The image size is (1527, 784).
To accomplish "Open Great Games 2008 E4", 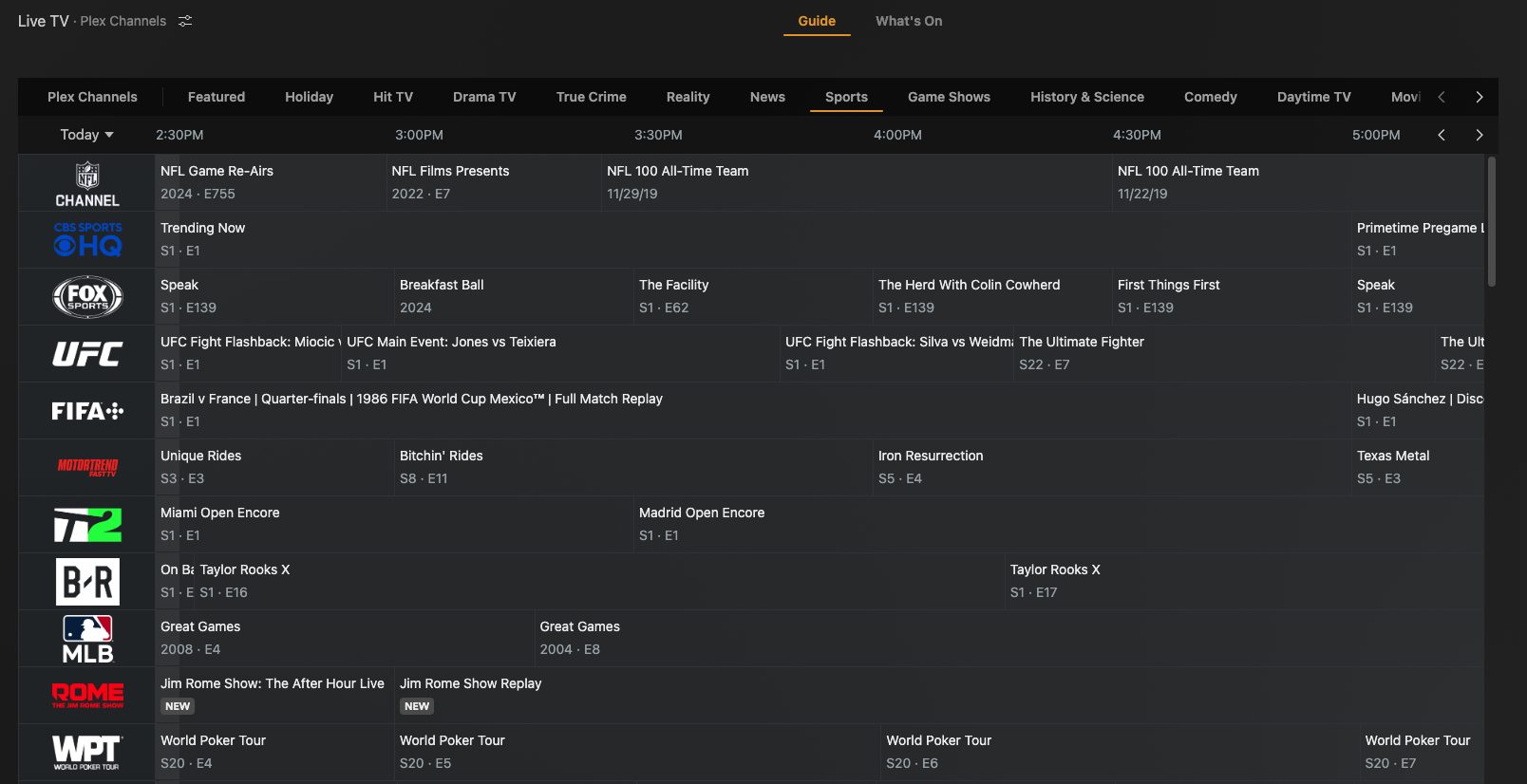I will (345, 638).
